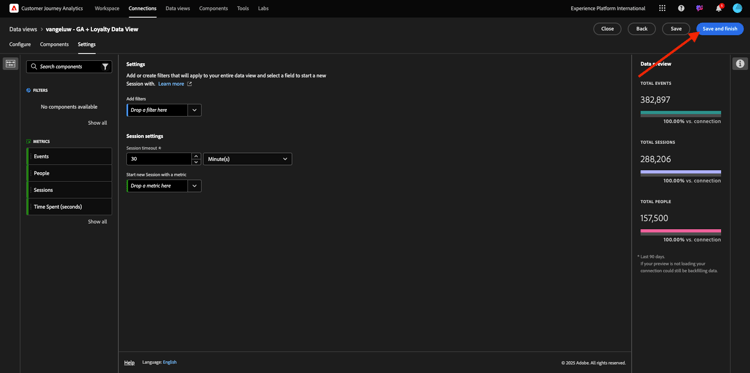Select the Events metric

[x=69, y=156]
